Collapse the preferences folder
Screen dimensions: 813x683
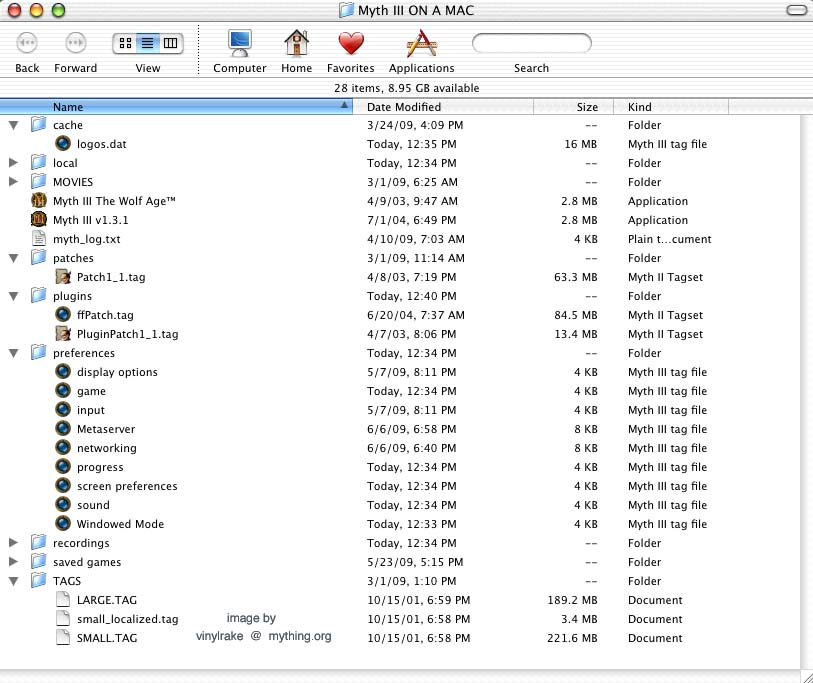(x=13, y=353)
